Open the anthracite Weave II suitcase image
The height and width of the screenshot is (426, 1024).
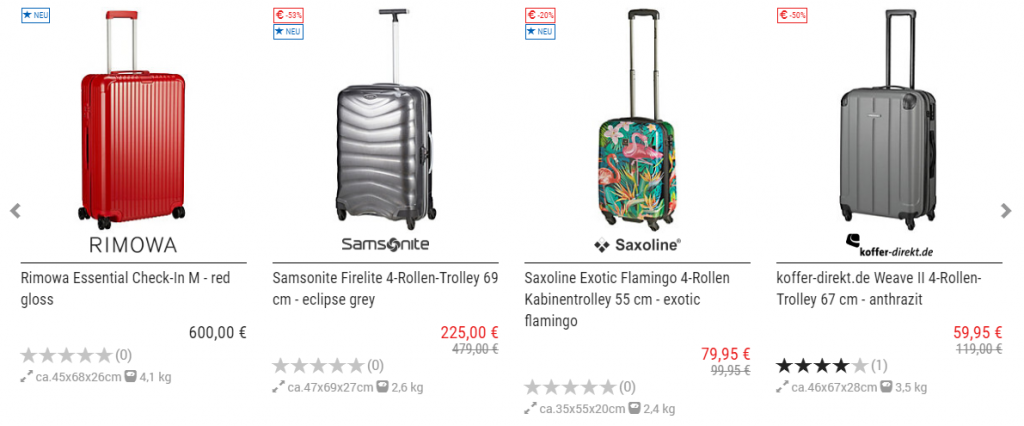889,115
